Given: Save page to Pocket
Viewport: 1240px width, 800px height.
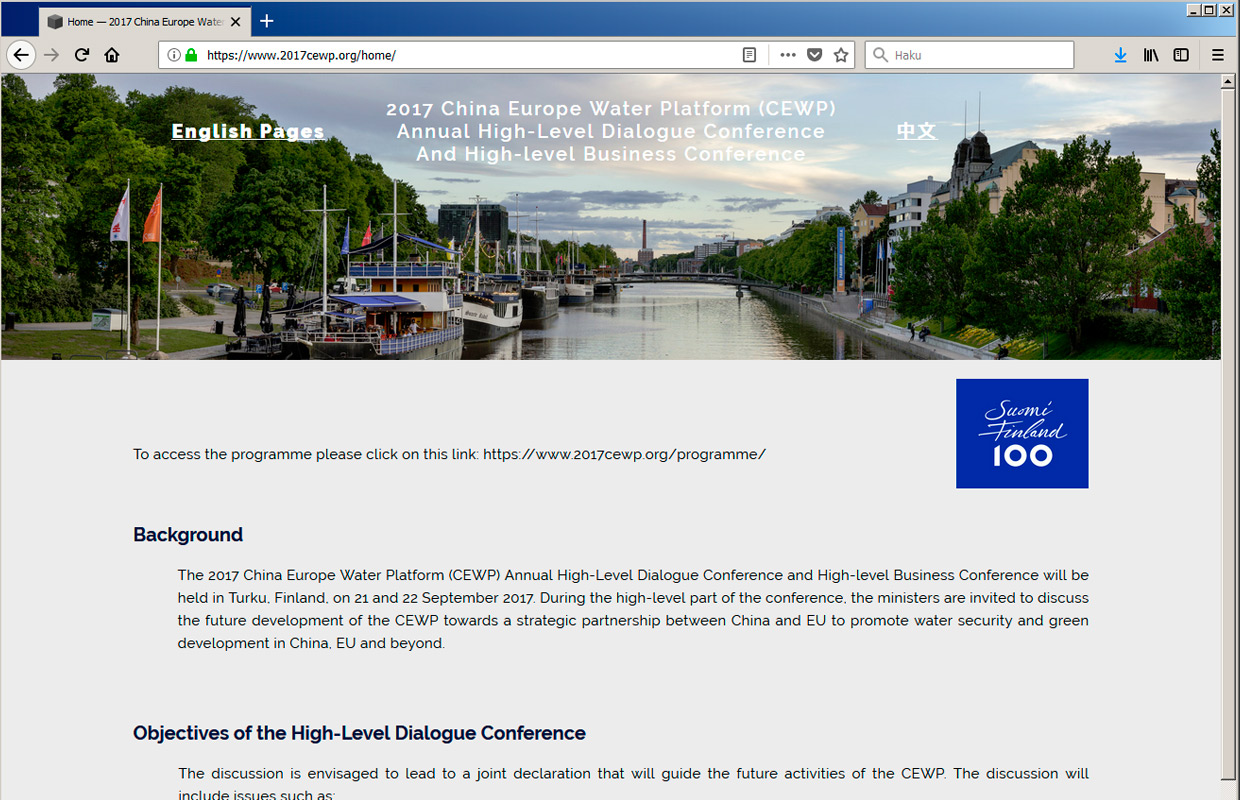Looking at the screenshot, I should (x=814, y=55).
